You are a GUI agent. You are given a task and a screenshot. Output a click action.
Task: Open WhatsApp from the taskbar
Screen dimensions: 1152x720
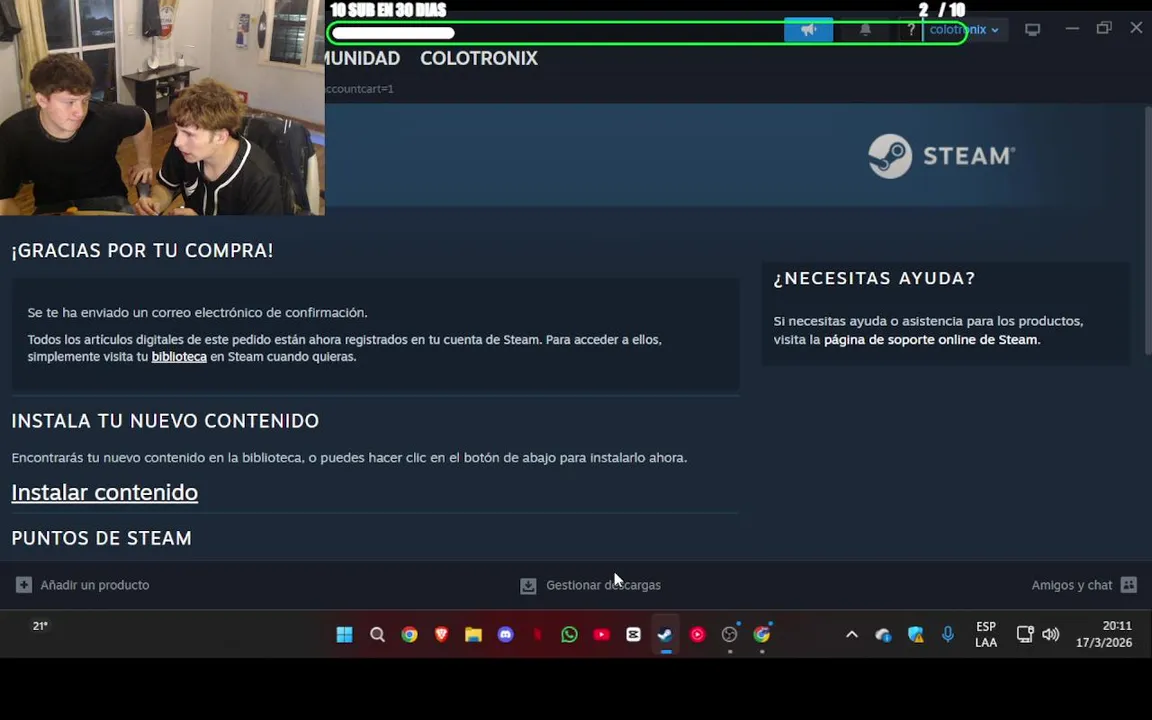point(569,635)
